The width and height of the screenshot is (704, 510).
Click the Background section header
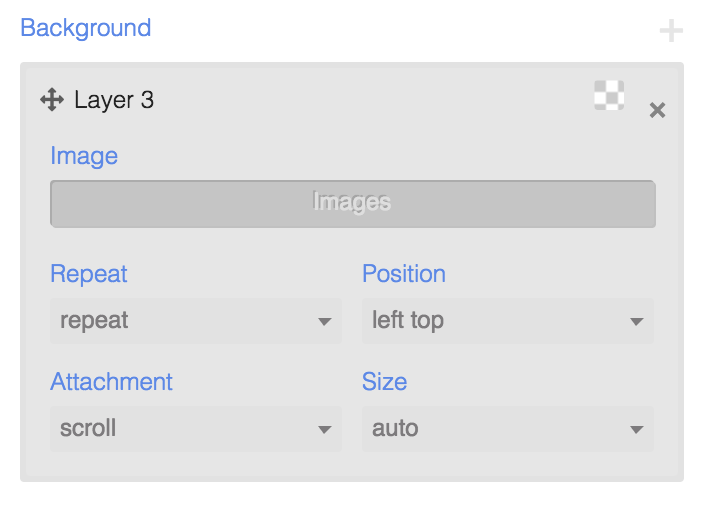point(86,28)
